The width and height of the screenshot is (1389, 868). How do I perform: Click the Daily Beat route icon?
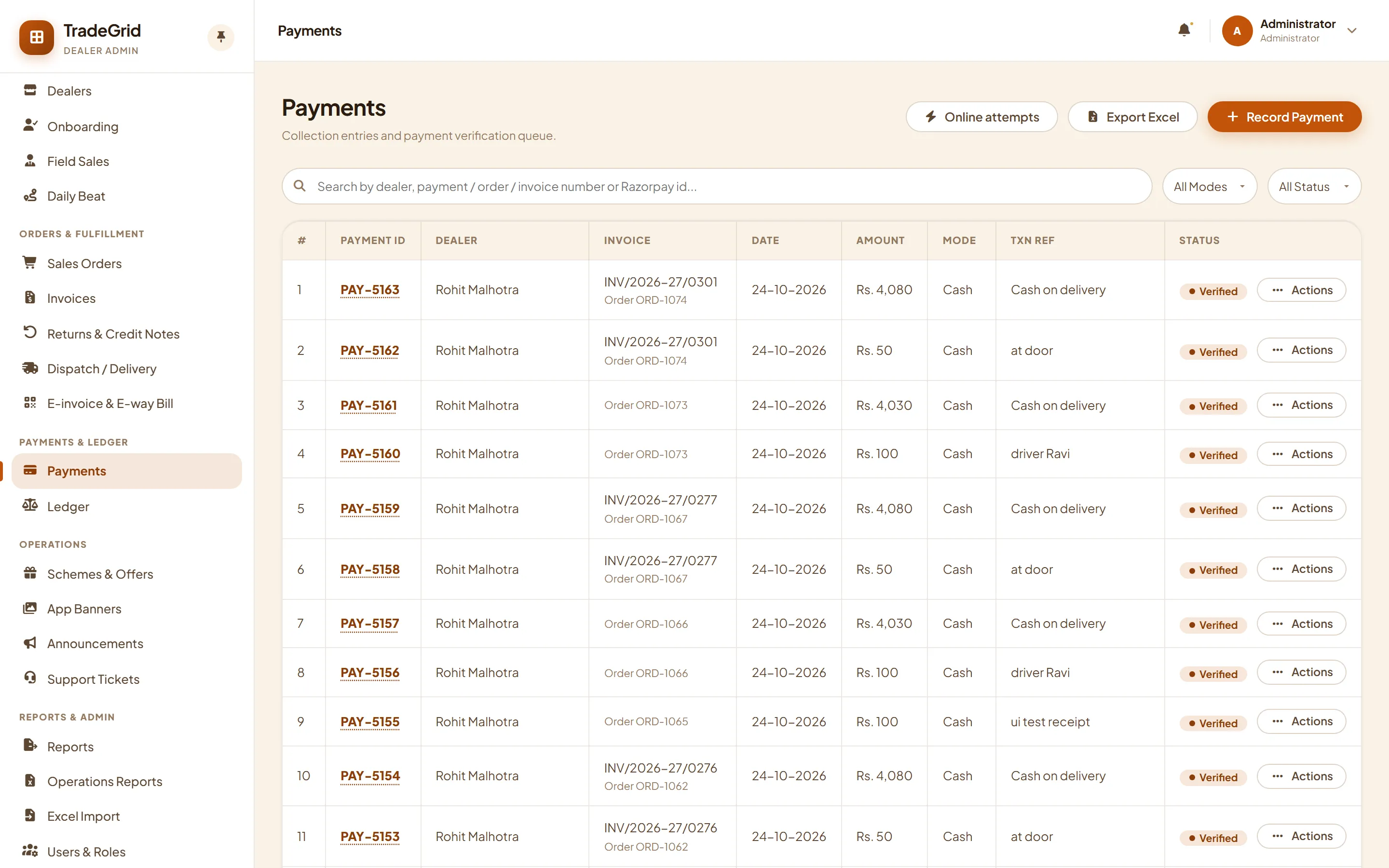pos(30,196)
